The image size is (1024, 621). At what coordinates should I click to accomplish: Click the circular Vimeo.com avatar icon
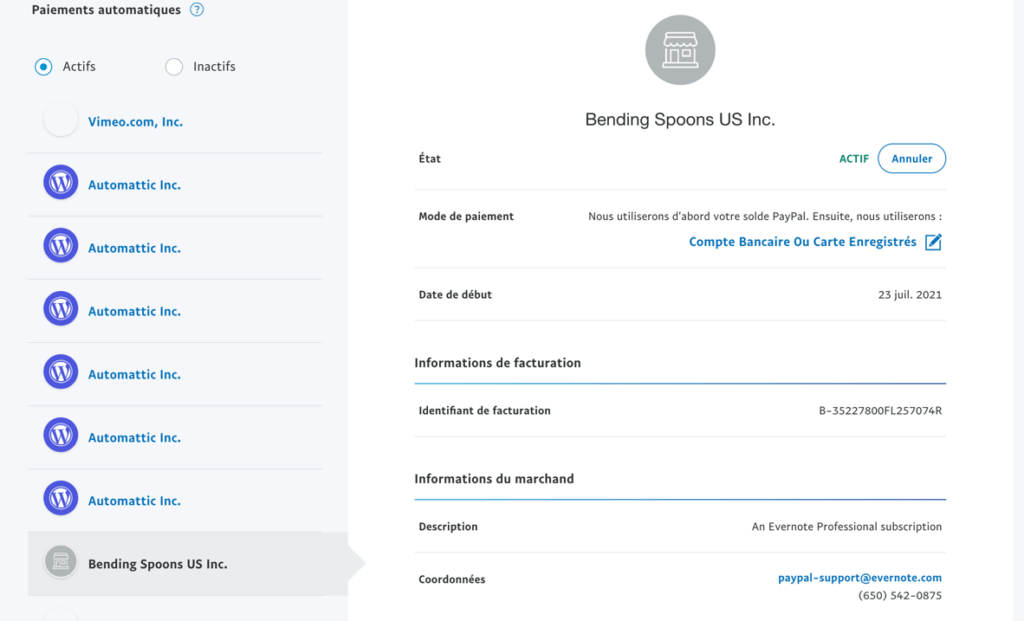(60, 119)
